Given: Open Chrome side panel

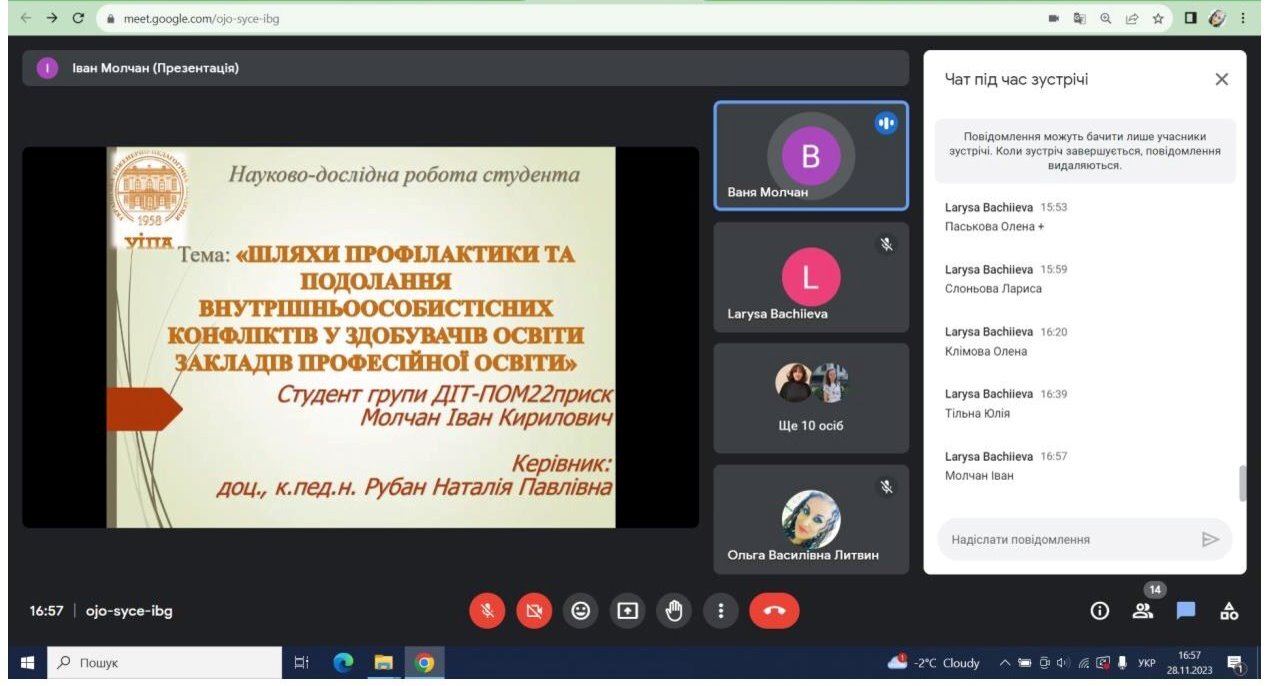Looking at the screenshot, I should pyautogui.click(x=1191, y=18).
